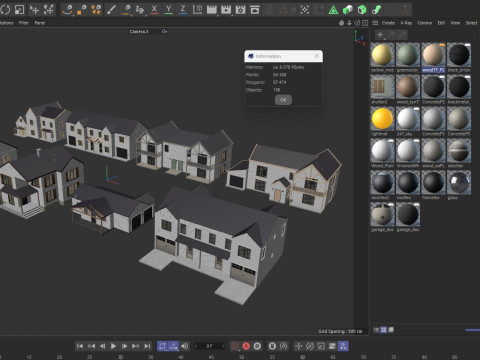This screenshot has height=360, width=480.
Task: Click the green cubes icon
Action: [348, 10]
